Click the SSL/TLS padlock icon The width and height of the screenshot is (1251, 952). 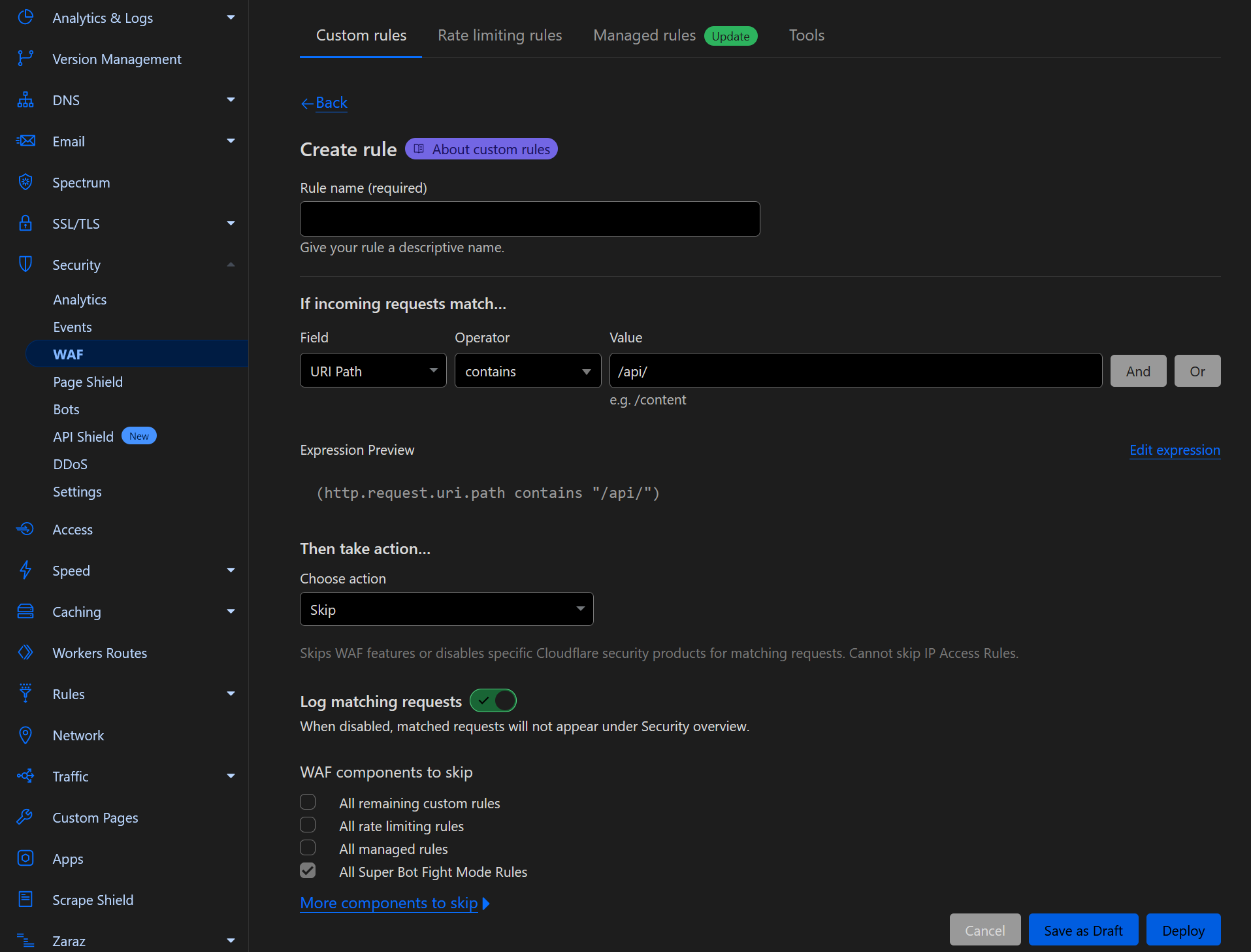[x=25, y=223]
